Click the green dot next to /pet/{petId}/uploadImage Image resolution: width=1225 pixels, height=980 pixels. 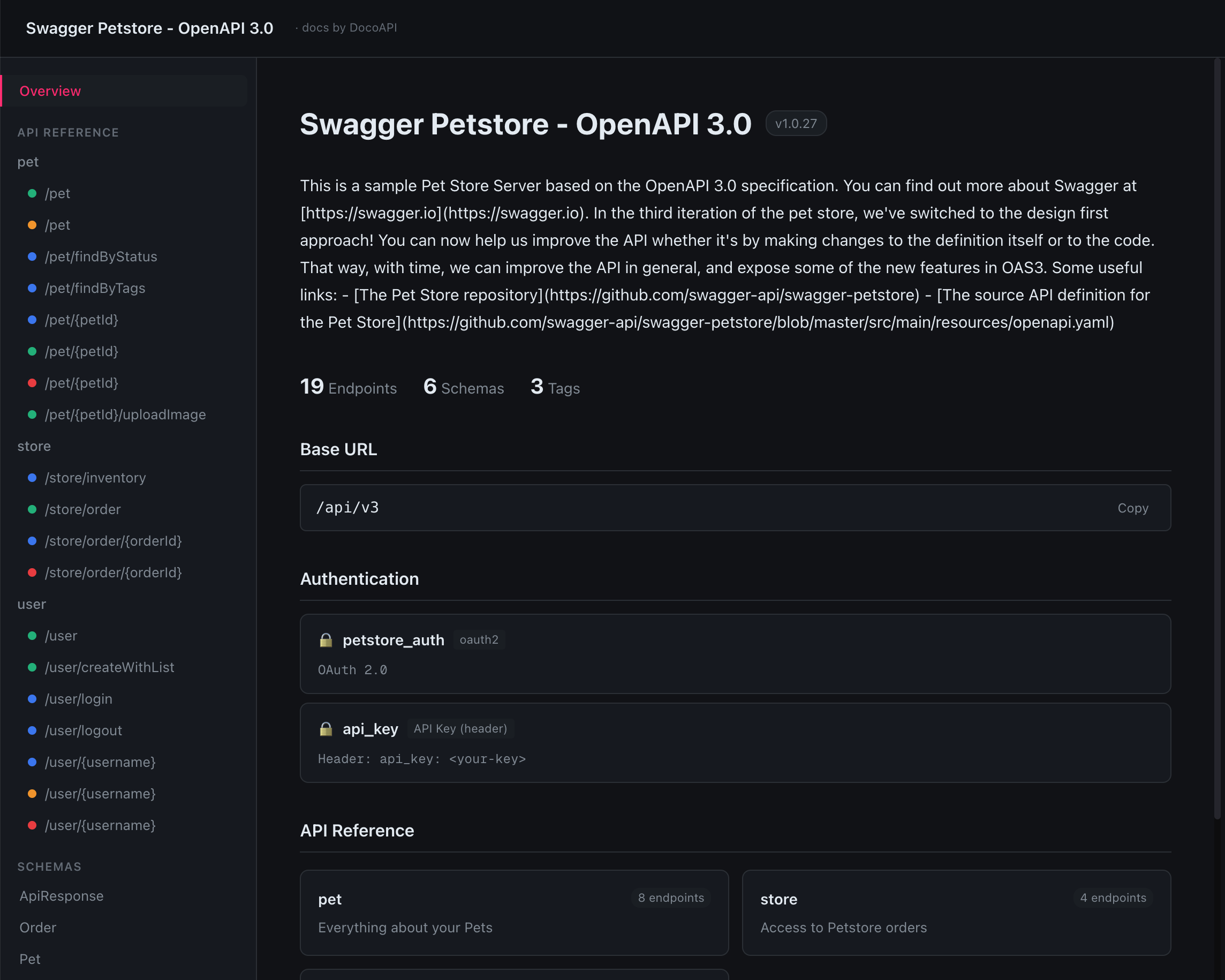32,415
